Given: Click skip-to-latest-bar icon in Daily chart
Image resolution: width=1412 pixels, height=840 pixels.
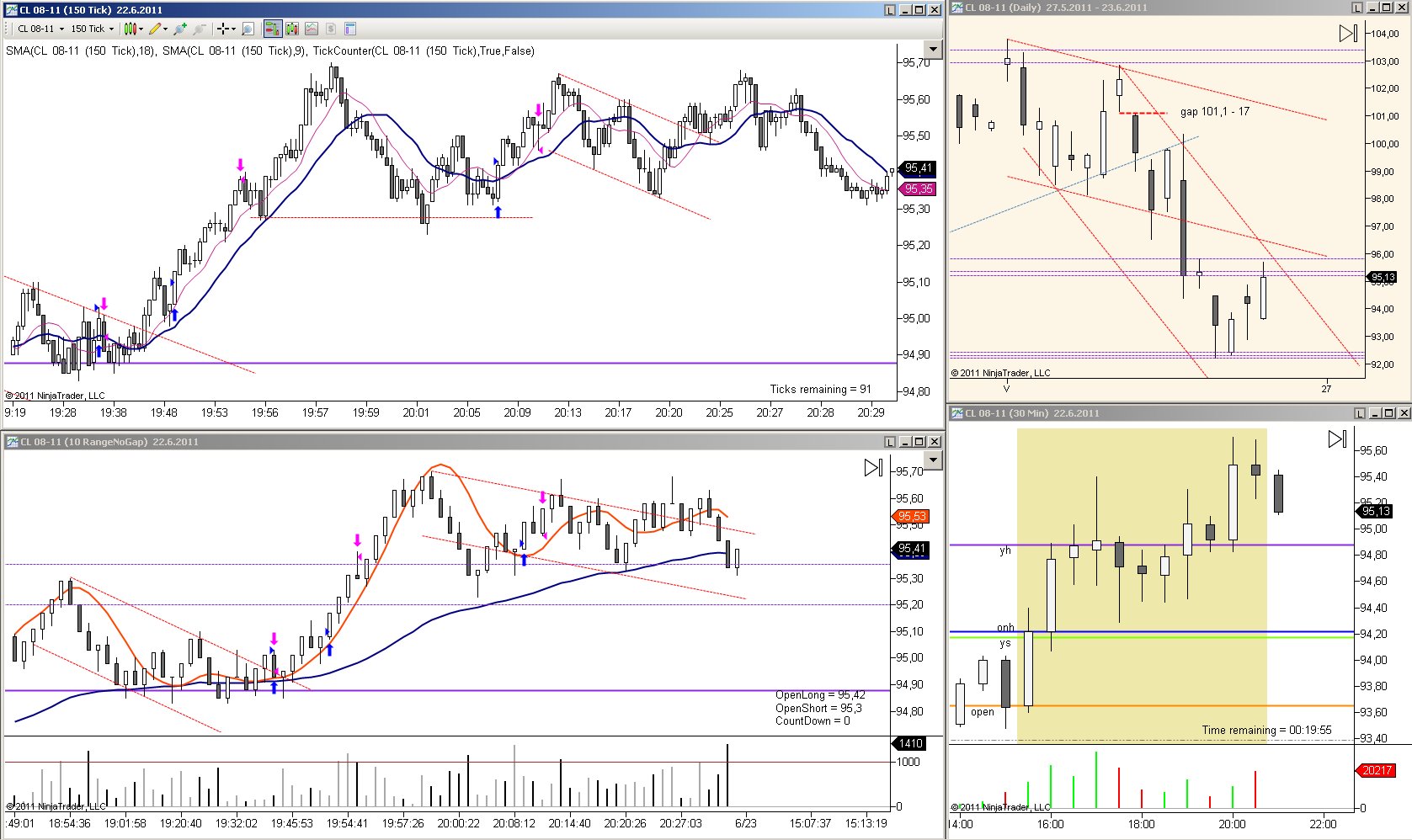Looking at the screenshot, I should [1348, 33].
